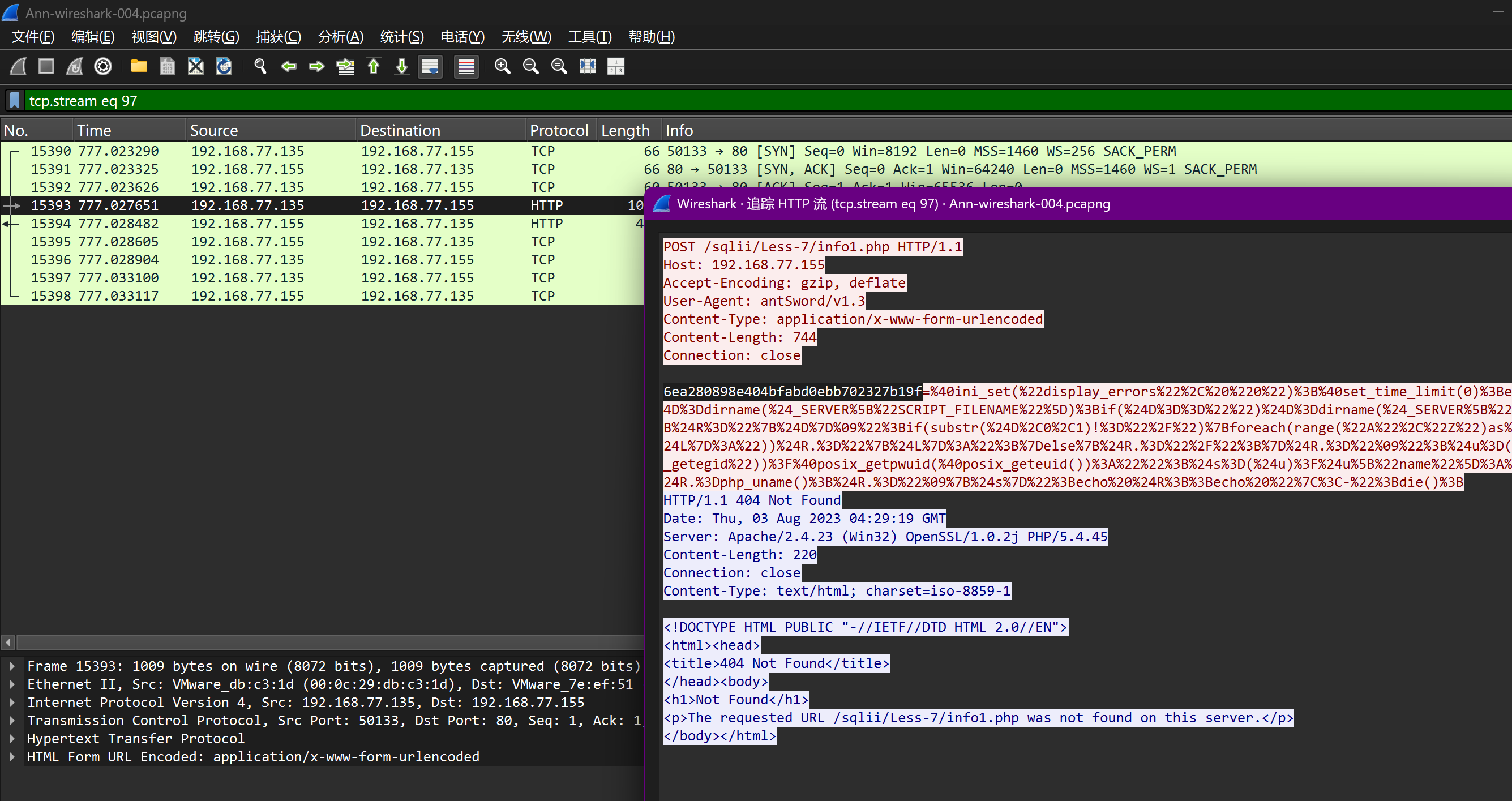This screenshot has width=1512, height=801.
Task: Open capture options gear icon
Action: pyautogui.click(x=103, y=66)
